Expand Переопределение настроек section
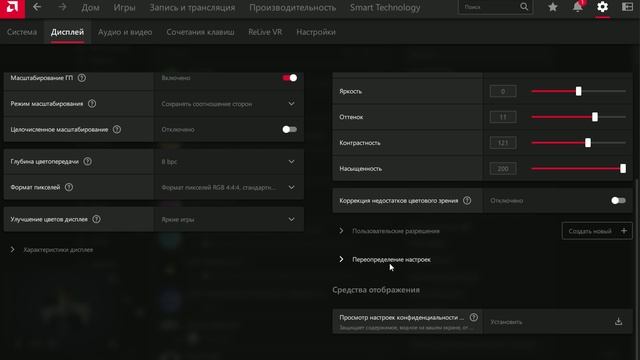The width and height of the screenshot is (640, 360). click(x=385, y=260)
